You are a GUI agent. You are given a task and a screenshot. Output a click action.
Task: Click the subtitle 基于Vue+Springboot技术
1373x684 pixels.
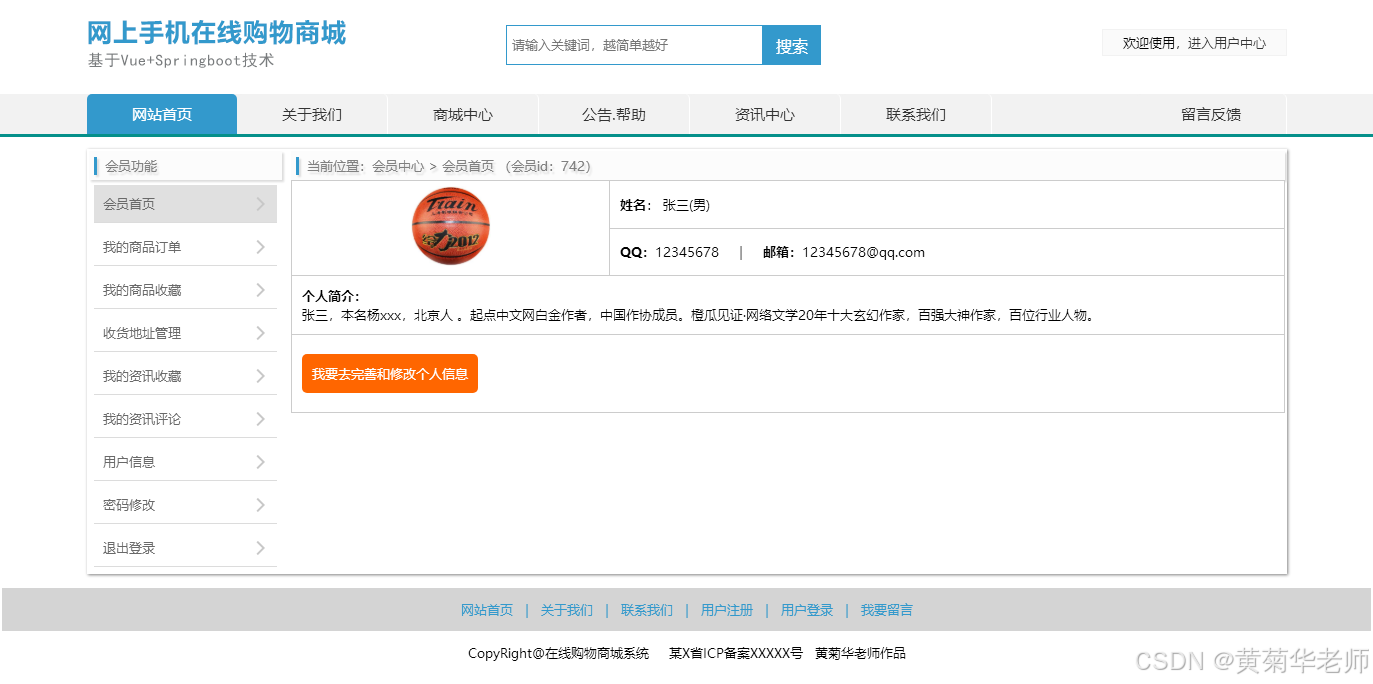tap(181, 60)
